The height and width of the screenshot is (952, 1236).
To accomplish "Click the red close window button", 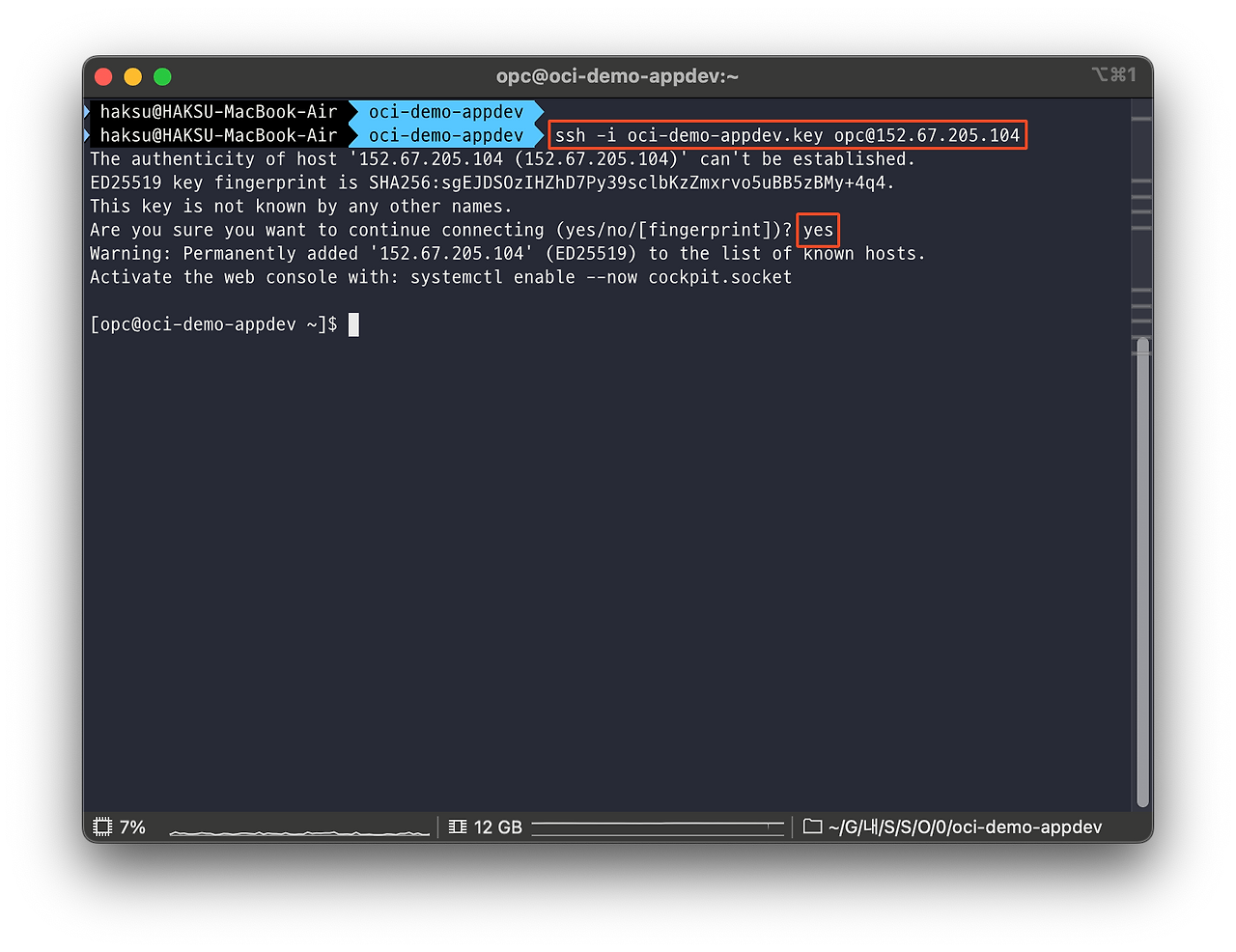I will click(x=104, y=76).
